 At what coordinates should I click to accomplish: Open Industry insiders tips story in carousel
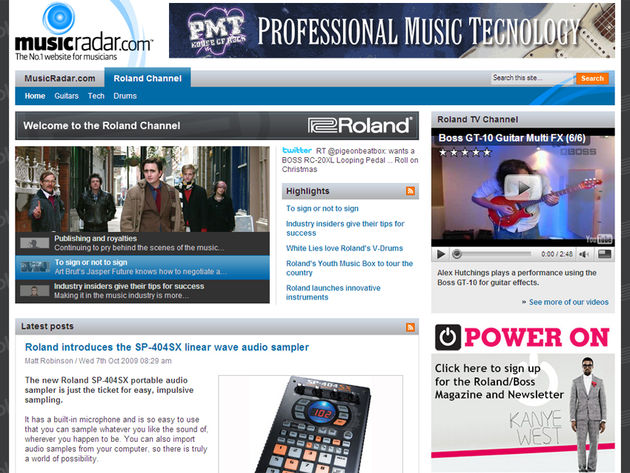[142, 291]
